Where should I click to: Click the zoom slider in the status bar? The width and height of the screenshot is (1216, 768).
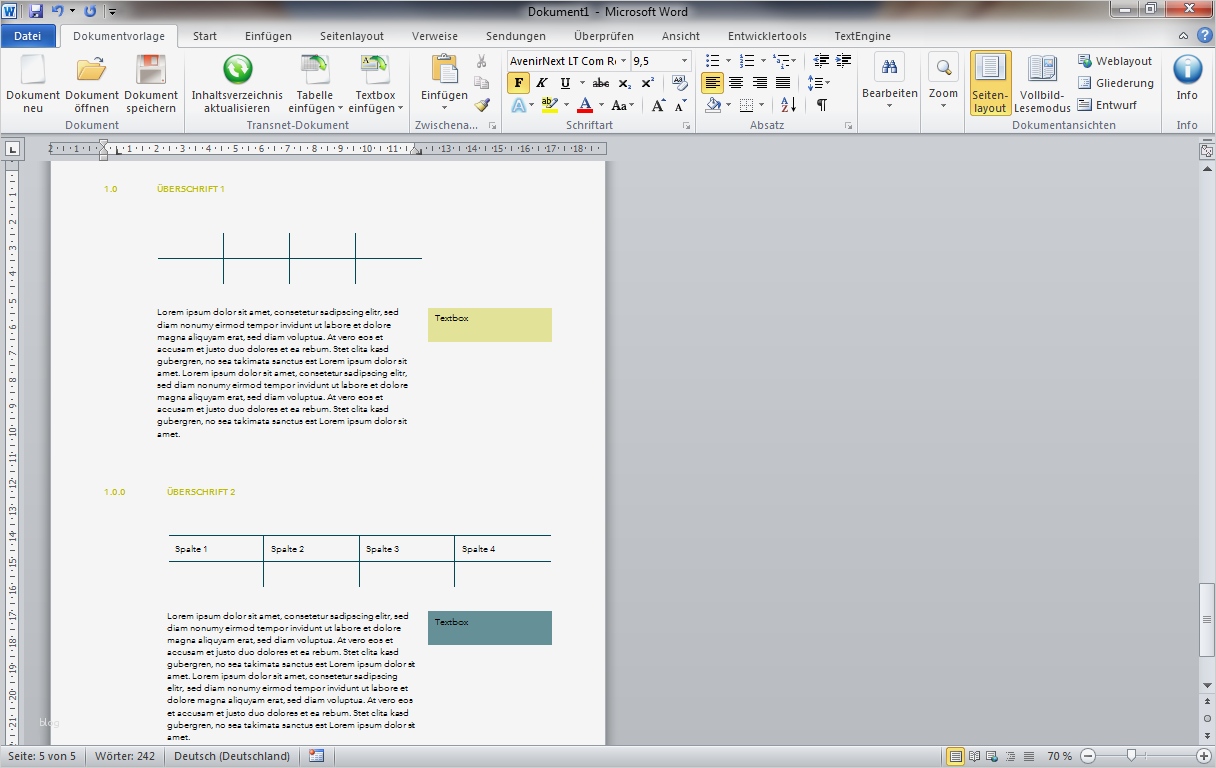point(1131,756)
